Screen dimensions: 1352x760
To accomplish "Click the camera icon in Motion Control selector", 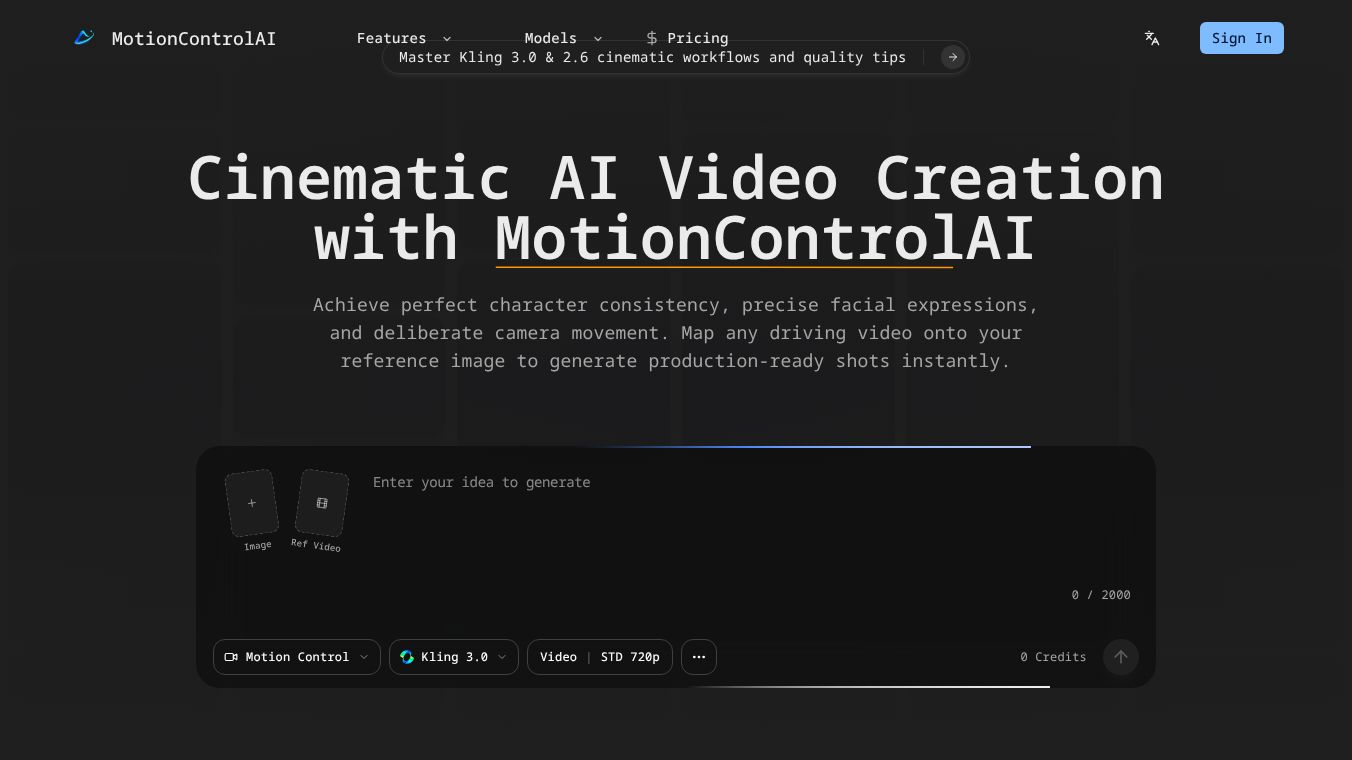I will point(231,657).
